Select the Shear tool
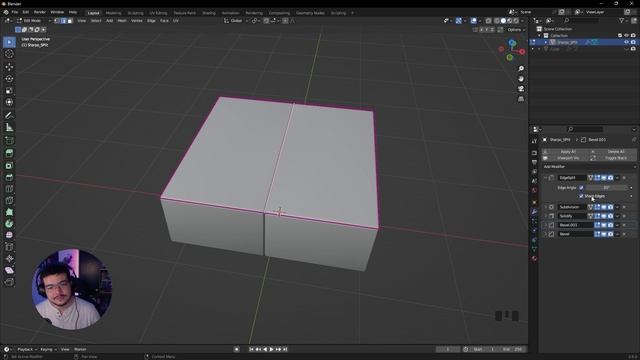The width and height of the screenshot is (640, 360). 9,270
